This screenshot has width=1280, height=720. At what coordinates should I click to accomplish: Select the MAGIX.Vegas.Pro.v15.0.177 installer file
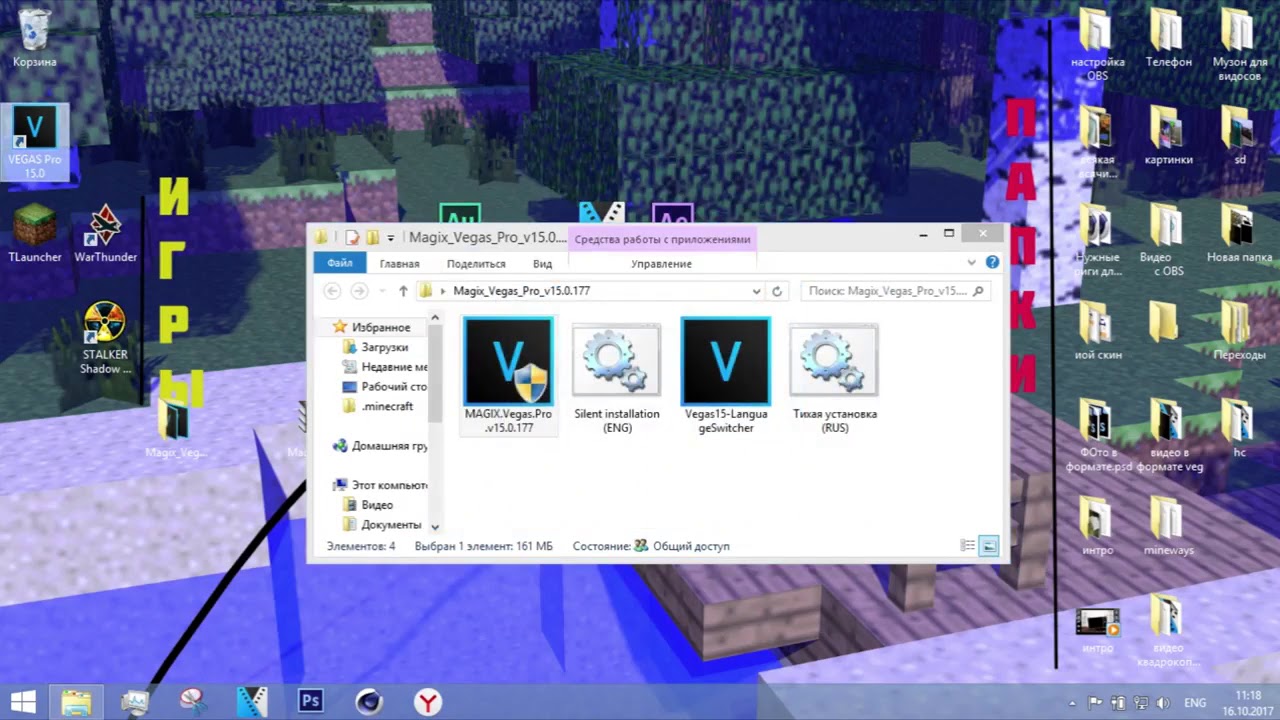pyautogui.click(x=508, y=376)
